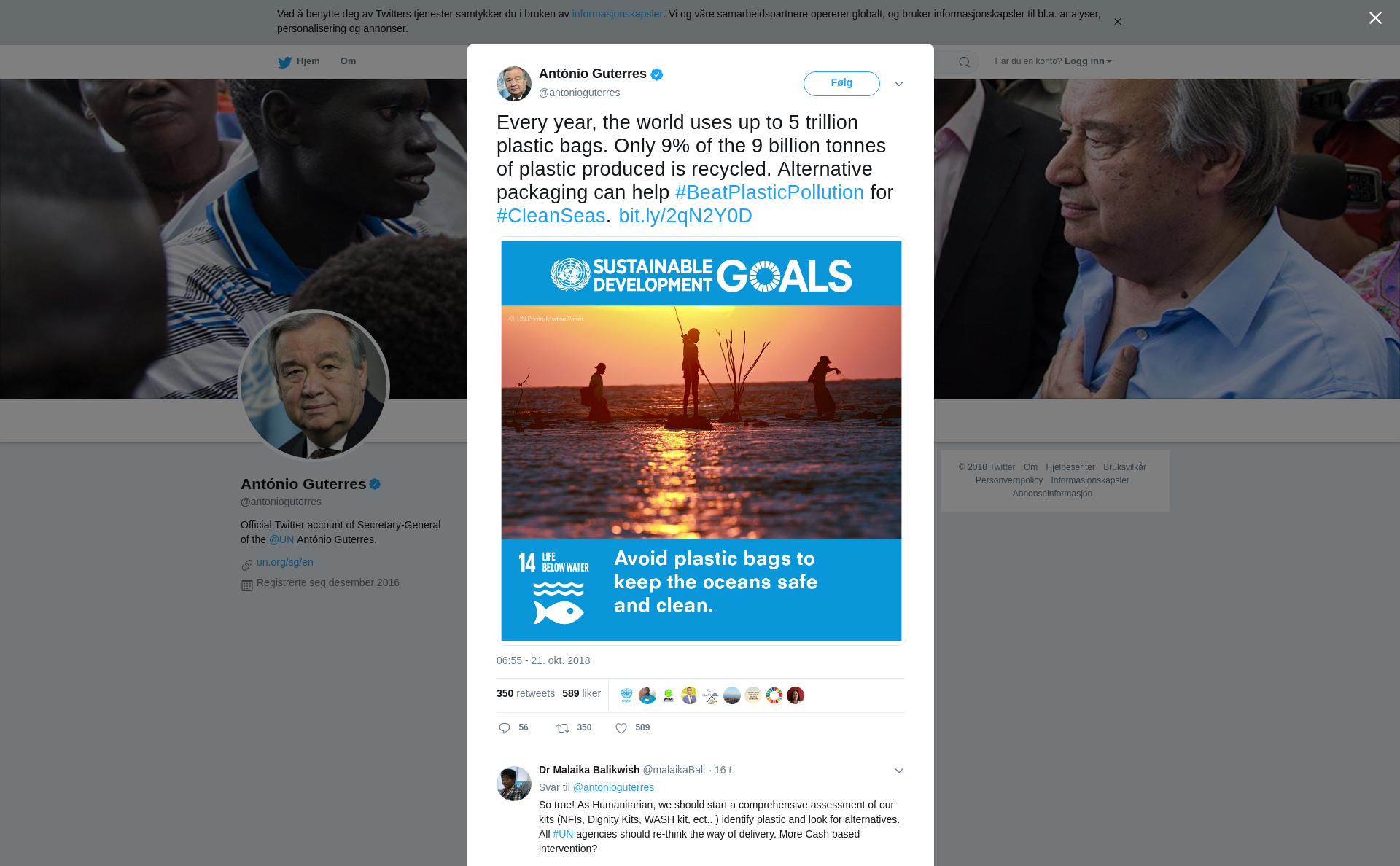This screenshot has height=866, width=1400.
Task: Expand options chevron on Malaika's reply
Action: coord(899,771)
